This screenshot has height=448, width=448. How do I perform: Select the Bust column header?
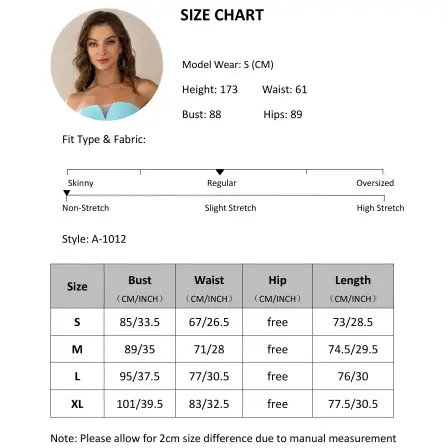(x=140, y=286)
